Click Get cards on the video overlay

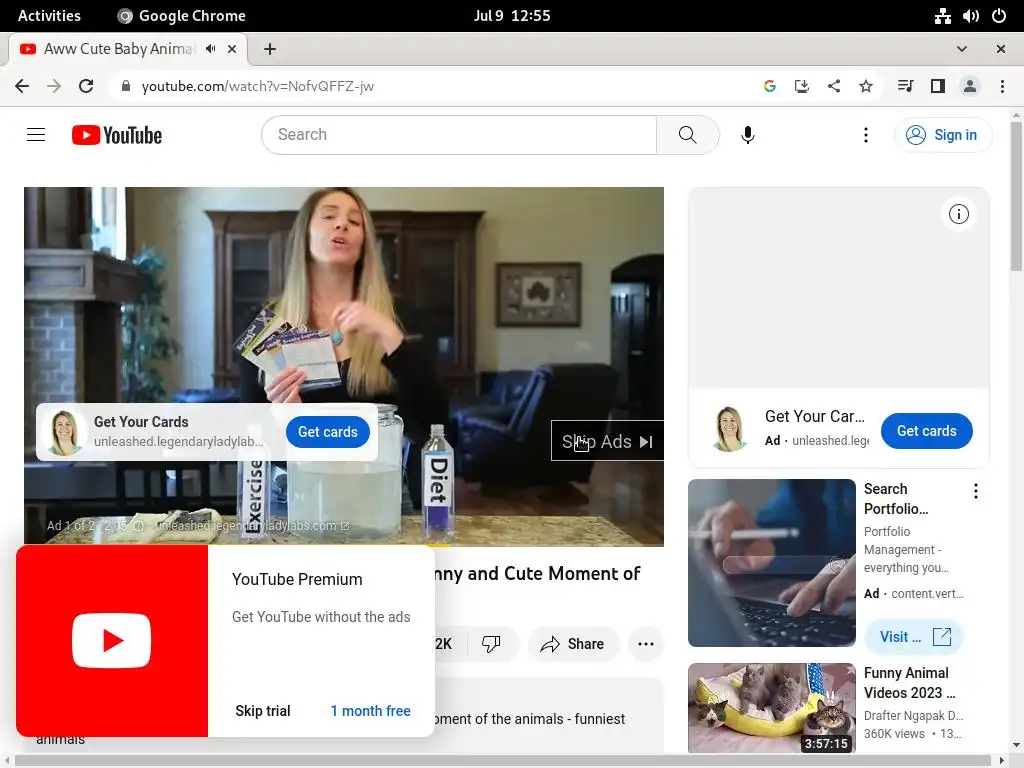pyautogui.click(x=328, y=432)
